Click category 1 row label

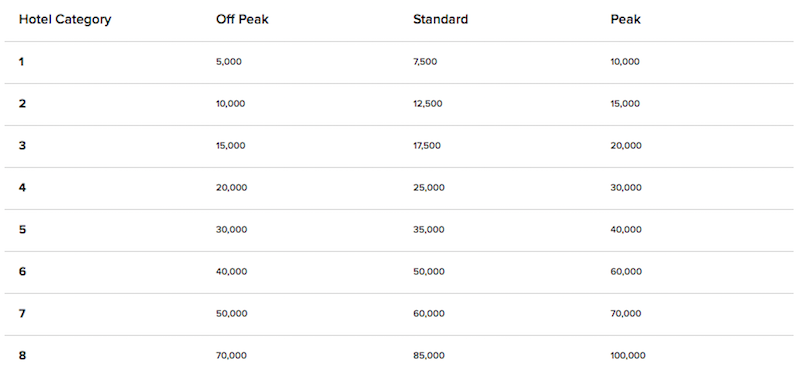pyautogui.click(x=21, y=62)
